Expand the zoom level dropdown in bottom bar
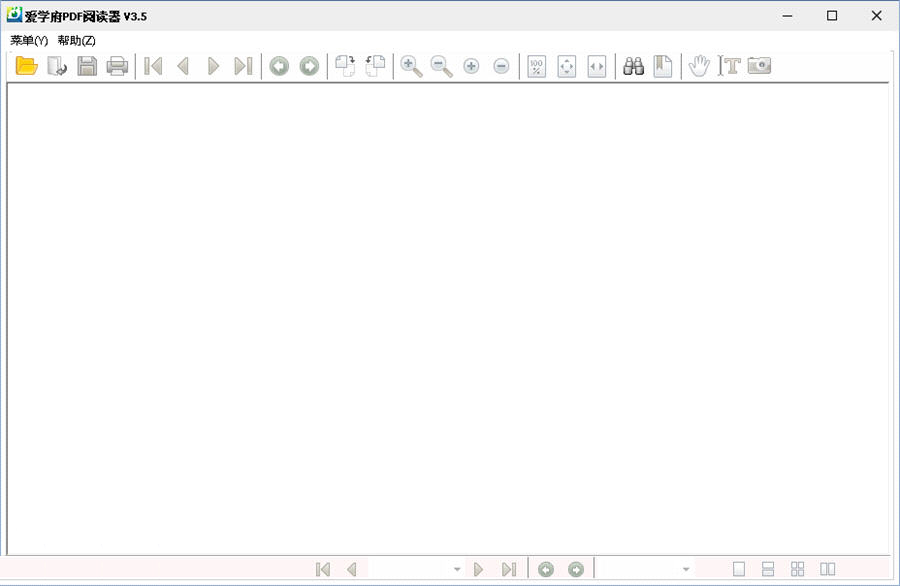 (686, 569)
